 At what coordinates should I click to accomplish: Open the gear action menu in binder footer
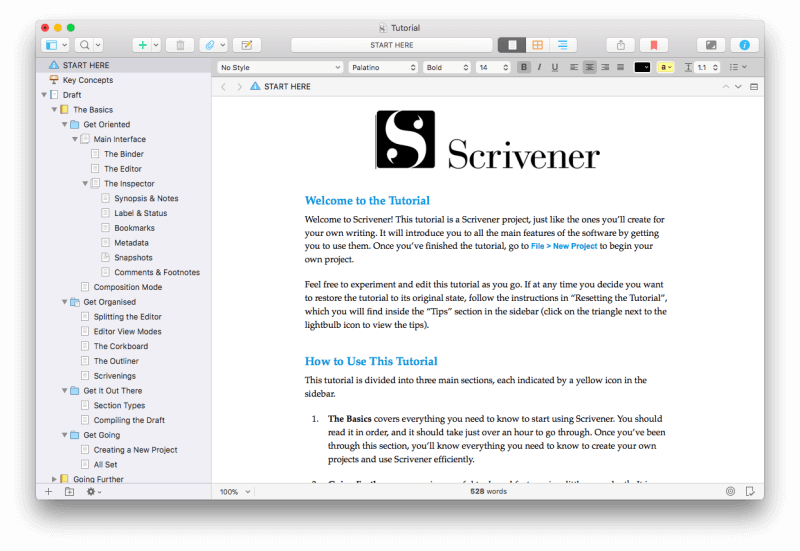tap(93, 492)
